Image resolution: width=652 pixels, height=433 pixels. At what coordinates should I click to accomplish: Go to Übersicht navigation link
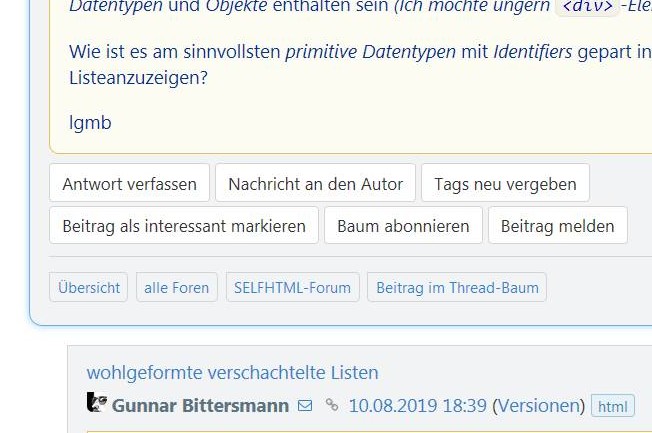pos(89,287)
